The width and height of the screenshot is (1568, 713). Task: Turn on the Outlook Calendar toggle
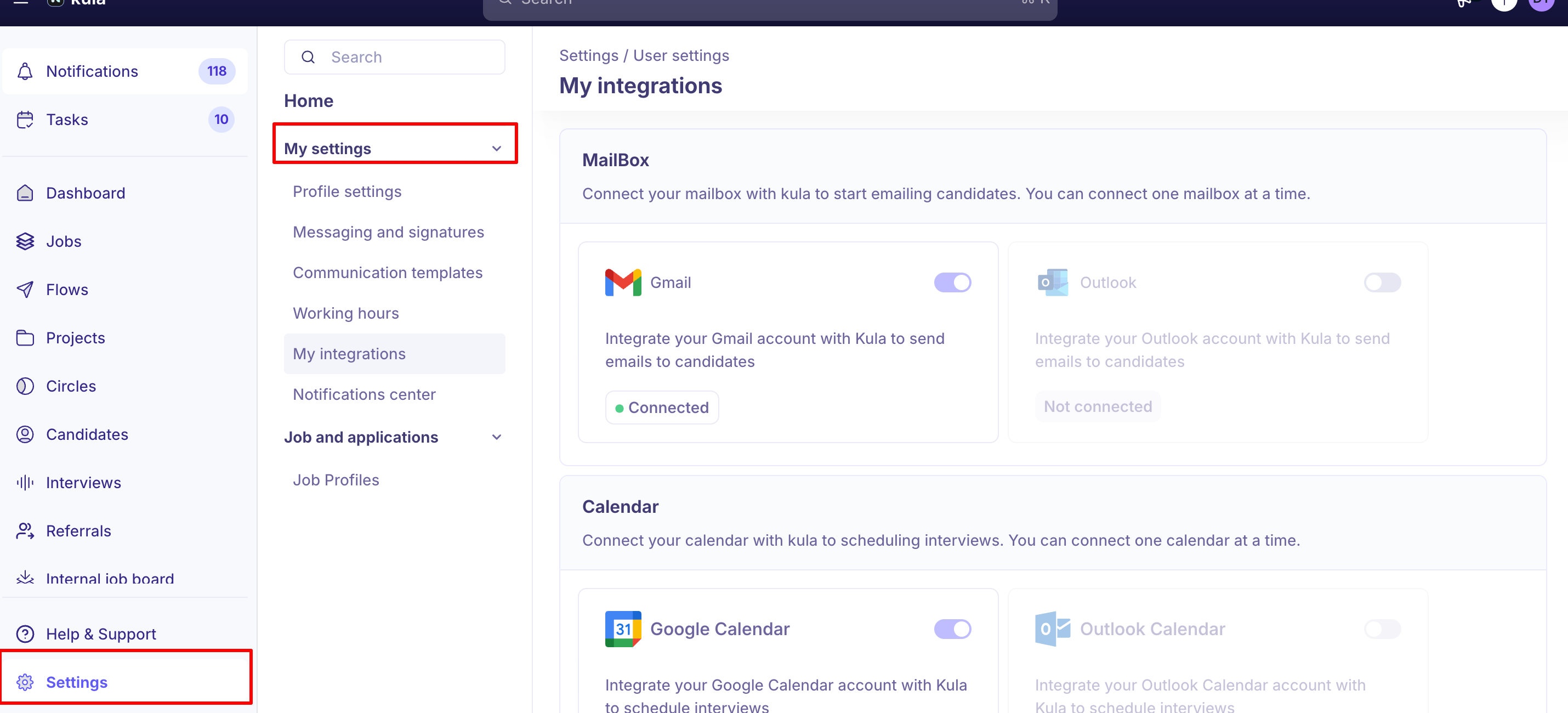1382,629
